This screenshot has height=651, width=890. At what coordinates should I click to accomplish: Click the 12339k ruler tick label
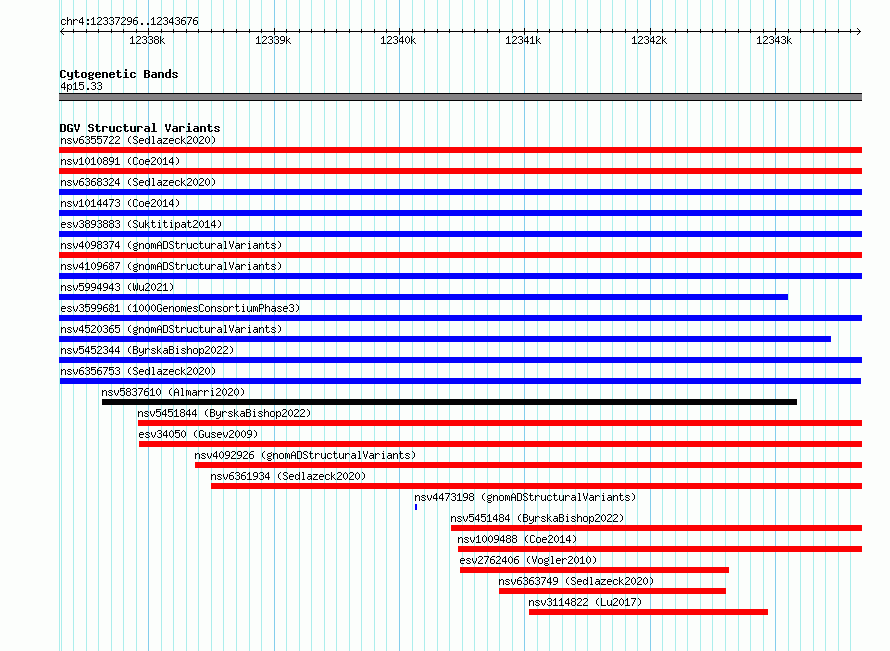click(273, 40)
